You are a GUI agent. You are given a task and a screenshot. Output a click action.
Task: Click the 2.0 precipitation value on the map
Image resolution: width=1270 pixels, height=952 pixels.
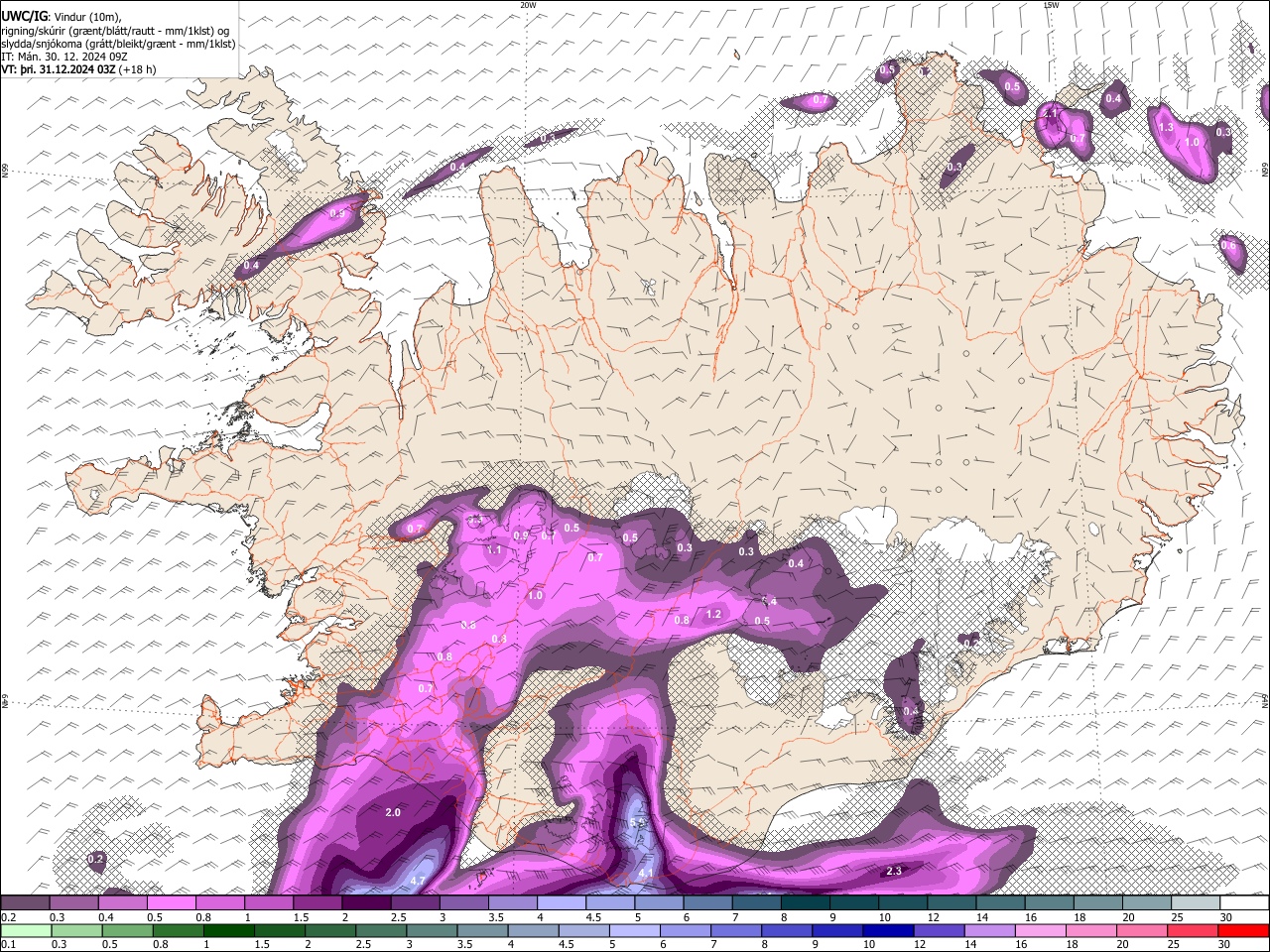pyautogui.click(x=393, y=812)
